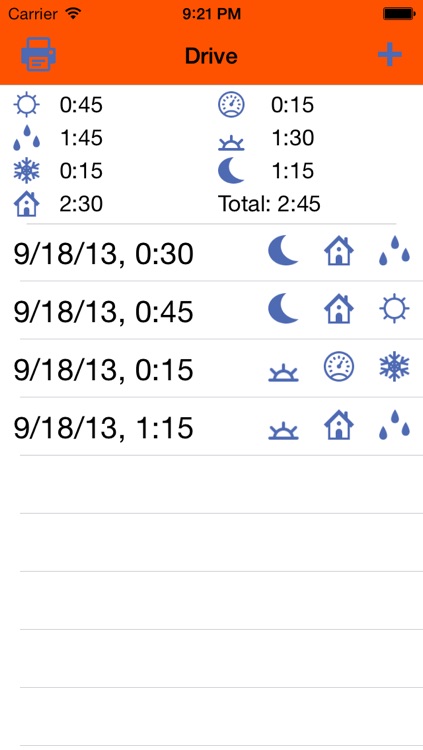Image resolution: width=423 pixels, height=750 pixels.
Task: Tap the speedometer icon in summary section
Action: point(232,105)
